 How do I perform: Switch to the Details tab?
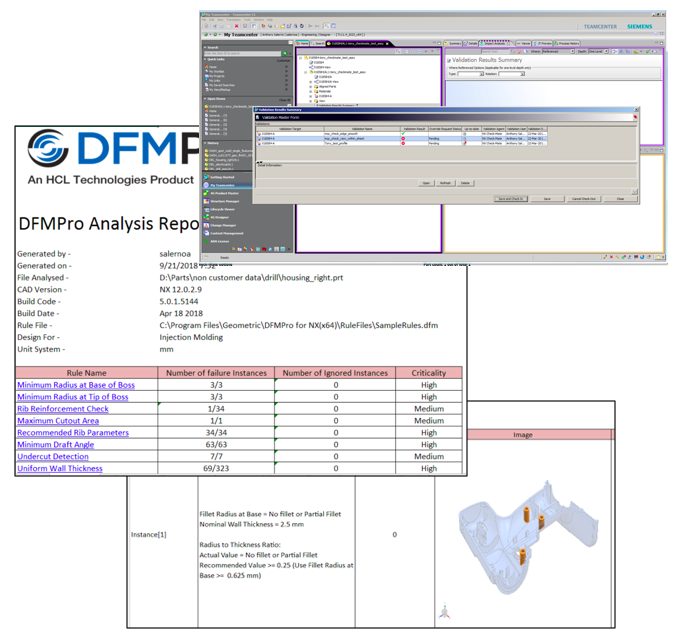471,43
